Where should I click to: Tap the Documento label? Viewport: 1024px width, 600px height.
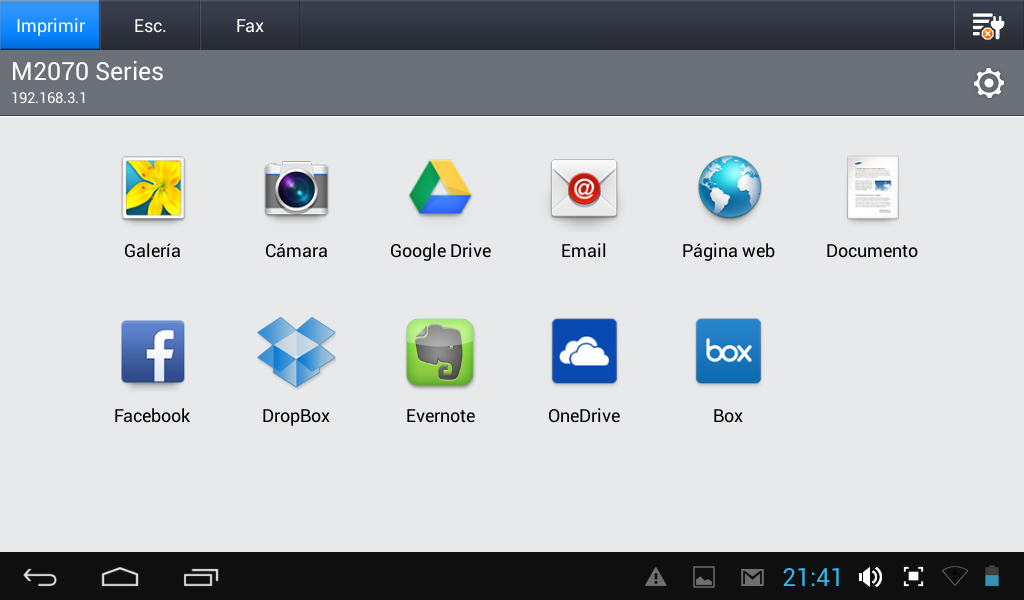pyautogui.click(x=872, y=251)
